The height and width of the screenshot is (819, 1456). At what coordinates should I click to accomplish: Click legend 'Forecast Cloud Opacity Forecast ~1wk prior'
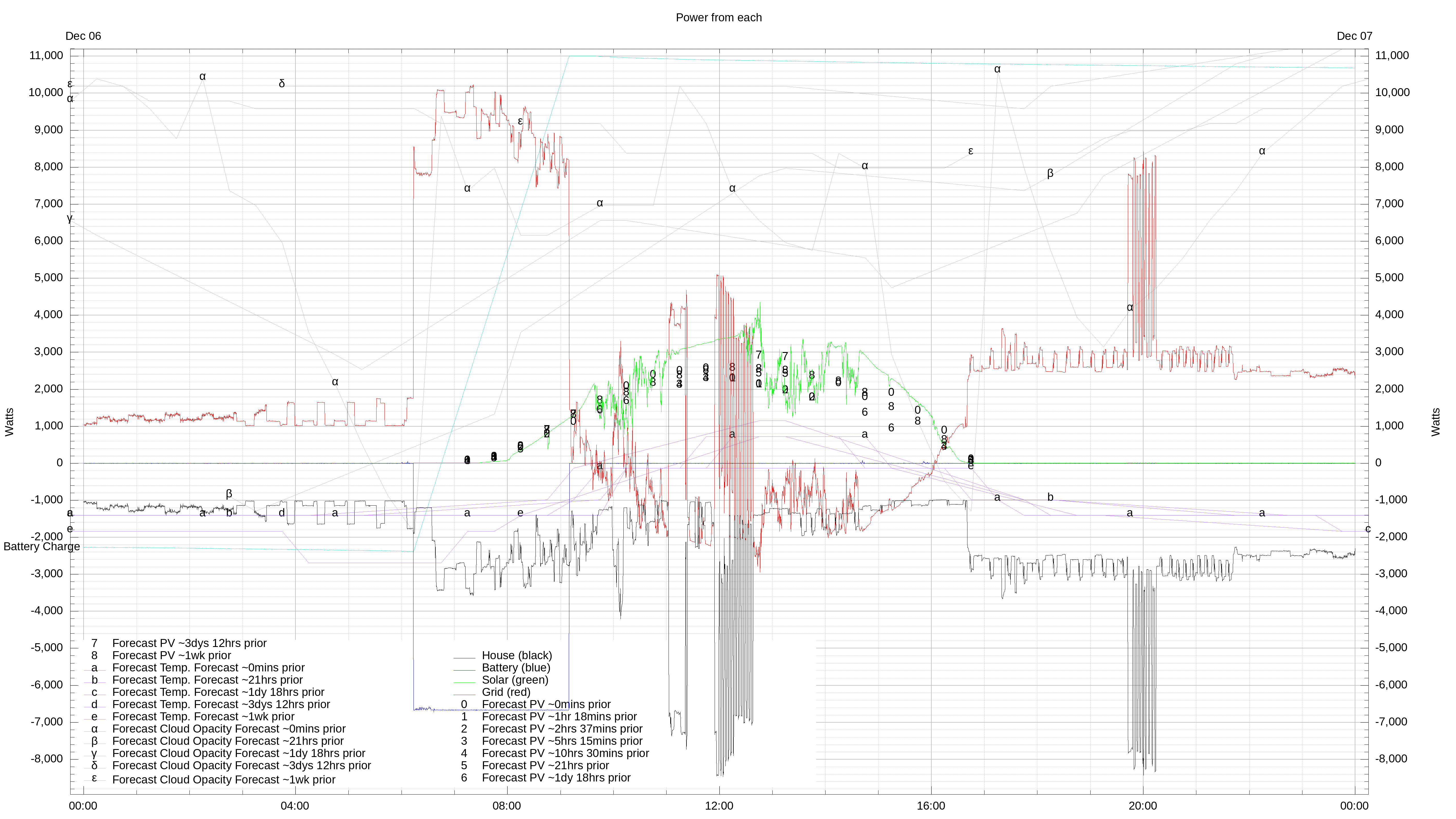point(224,779)
